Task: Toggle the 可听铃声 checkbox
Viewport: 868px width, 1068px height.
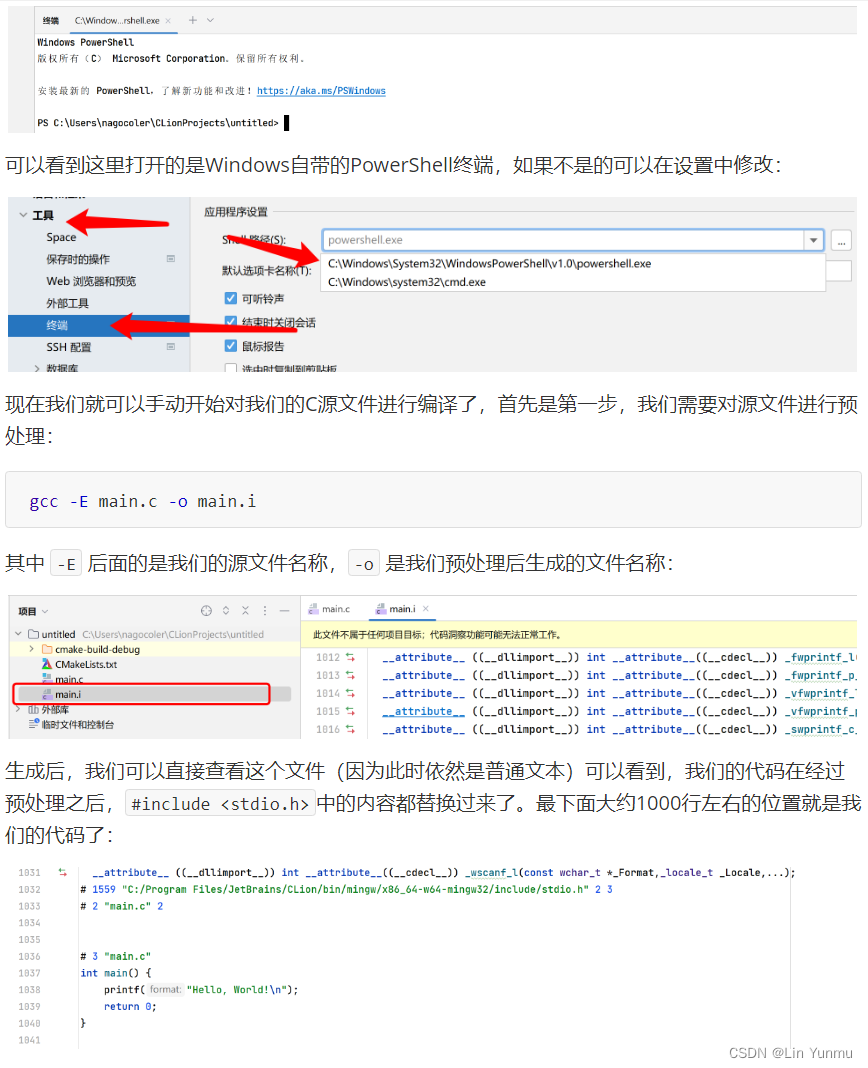Action: (231, 298)
